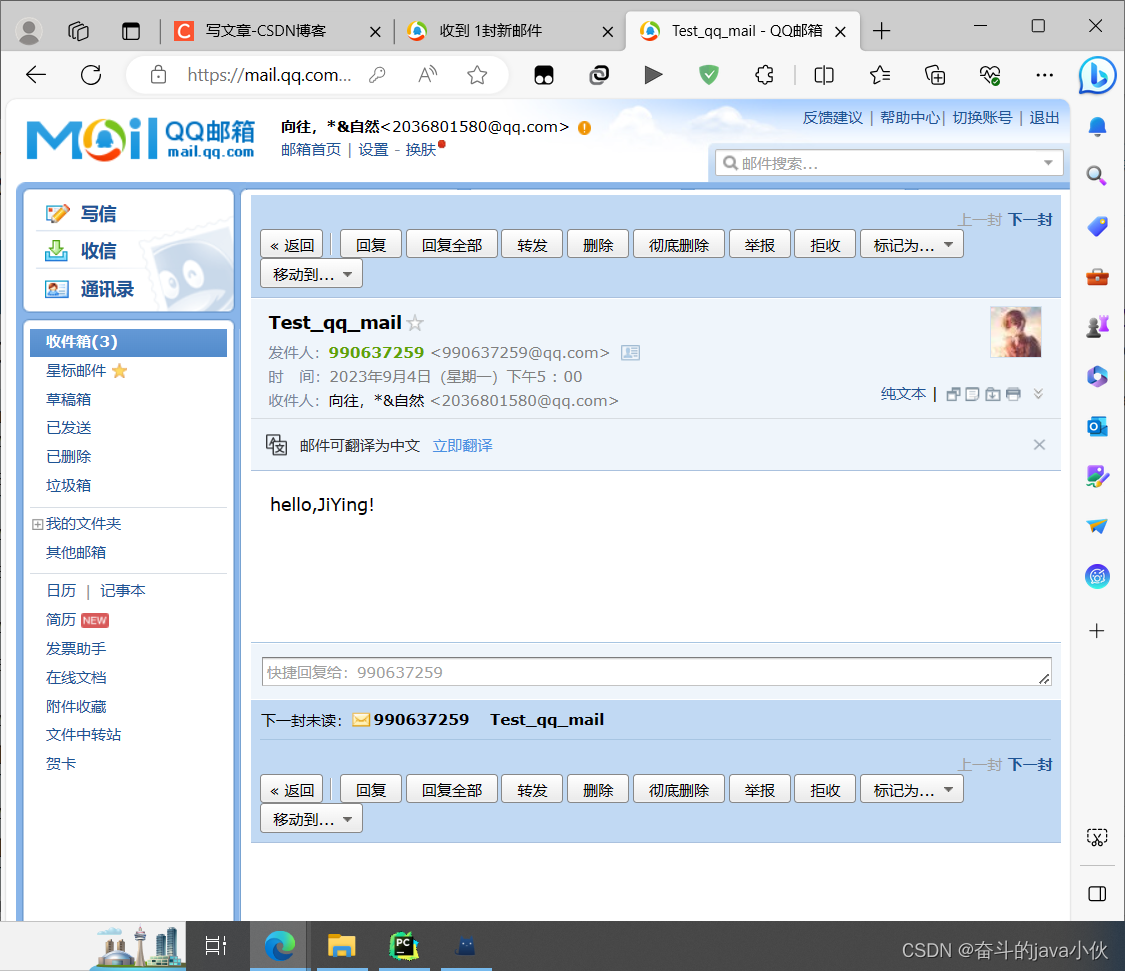This screenshot has width=1125, height=971.
Task: Toggle split screen icon
Action: [824, 75]
